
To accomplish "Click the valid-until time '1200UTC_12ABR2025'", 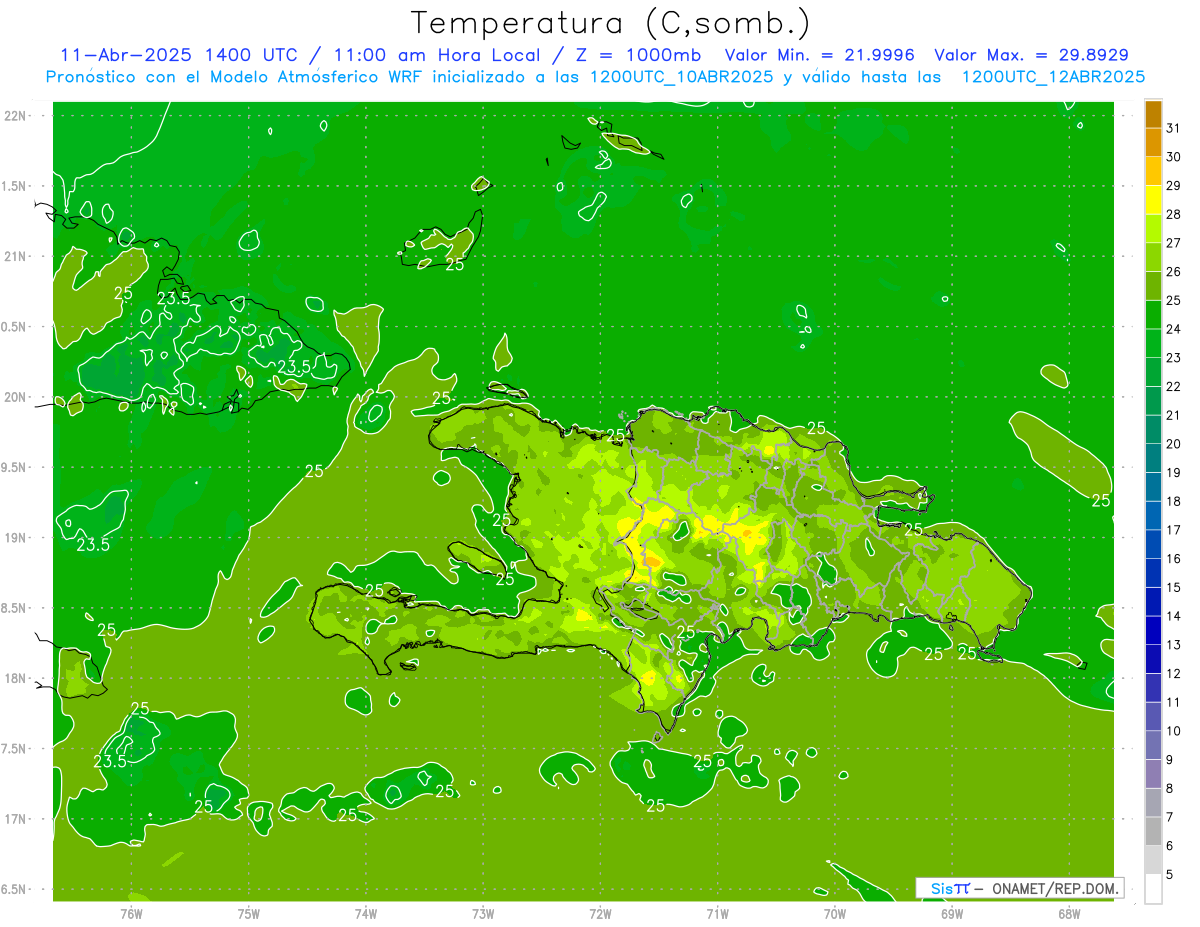I will [1052, 76].
